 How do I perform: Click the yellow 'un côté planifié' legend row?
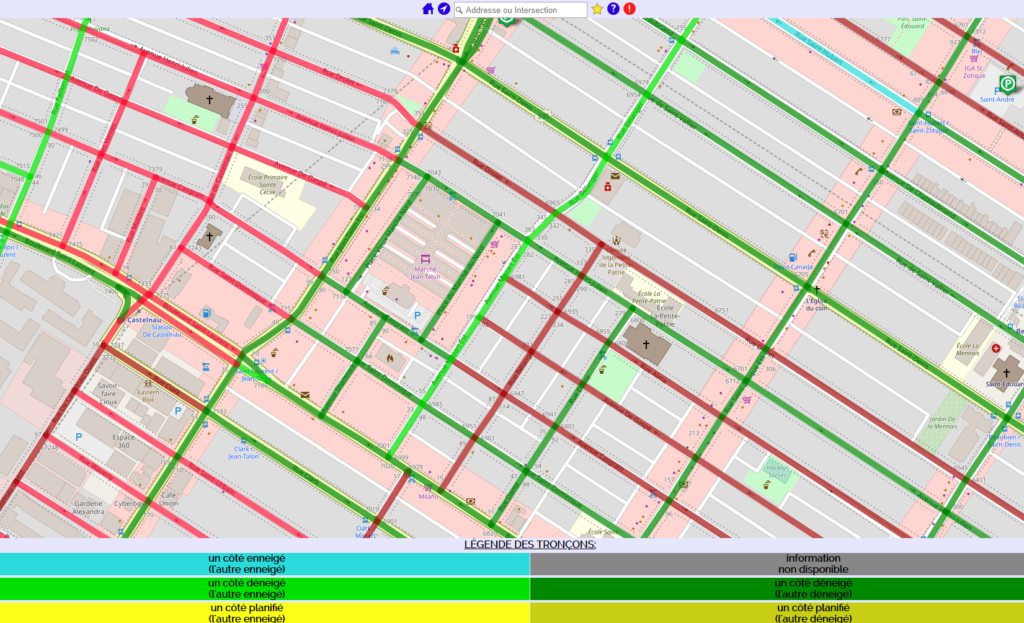(x=264, y=612)
